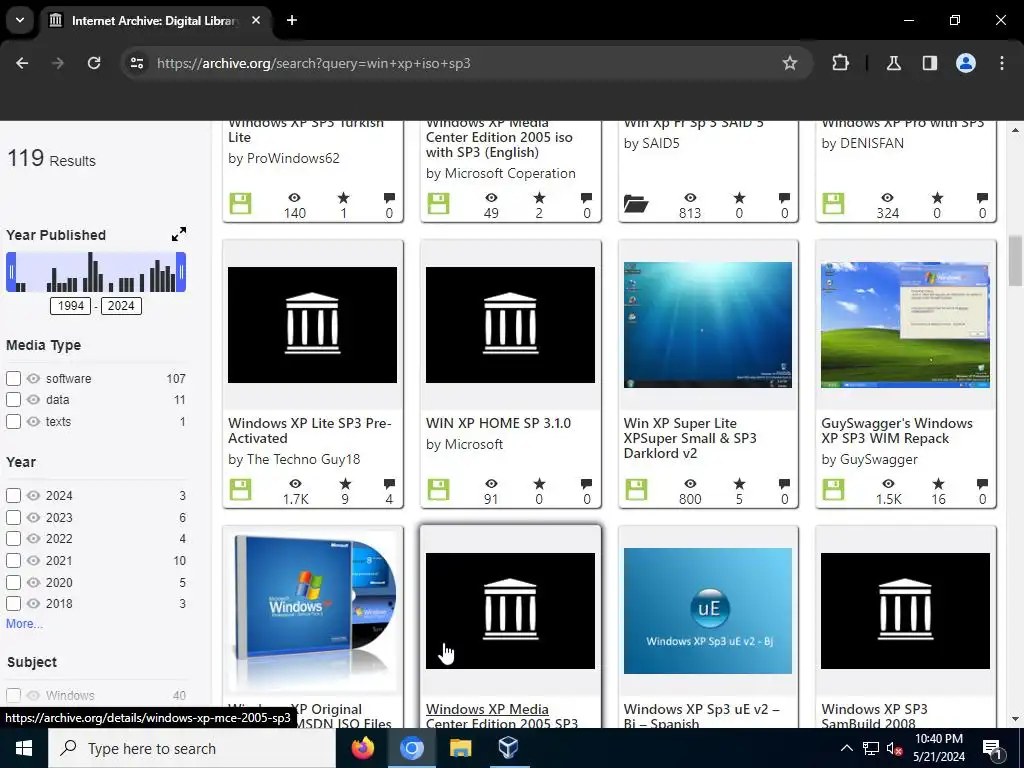Go back to the previous page
The height and width of the screenshot is (768, 1024).
22,63
